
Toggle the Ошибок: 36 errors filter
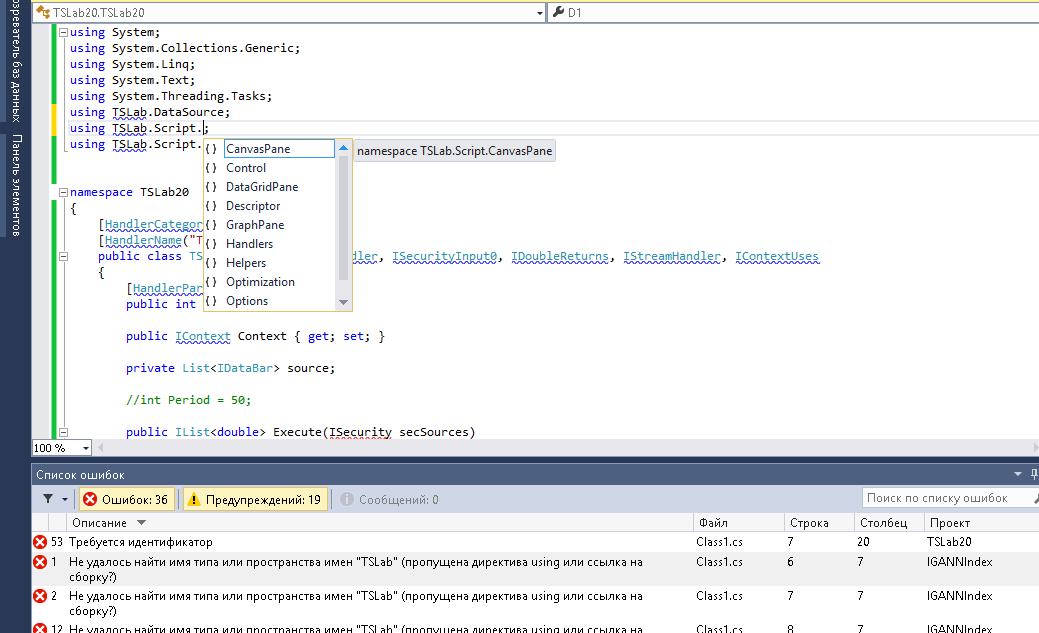[x=126, y=499]
